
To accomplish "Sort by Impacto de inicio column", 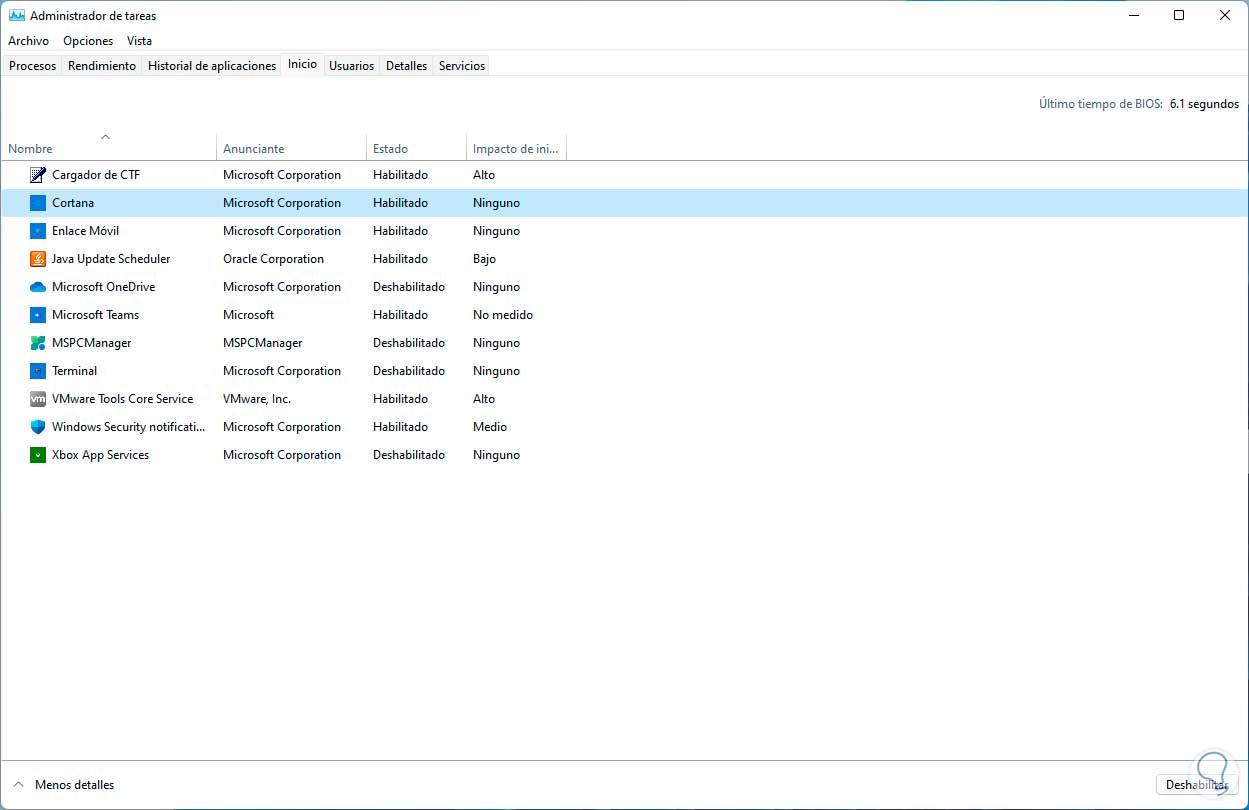I will pyautogui.click(x=516, y=147).
